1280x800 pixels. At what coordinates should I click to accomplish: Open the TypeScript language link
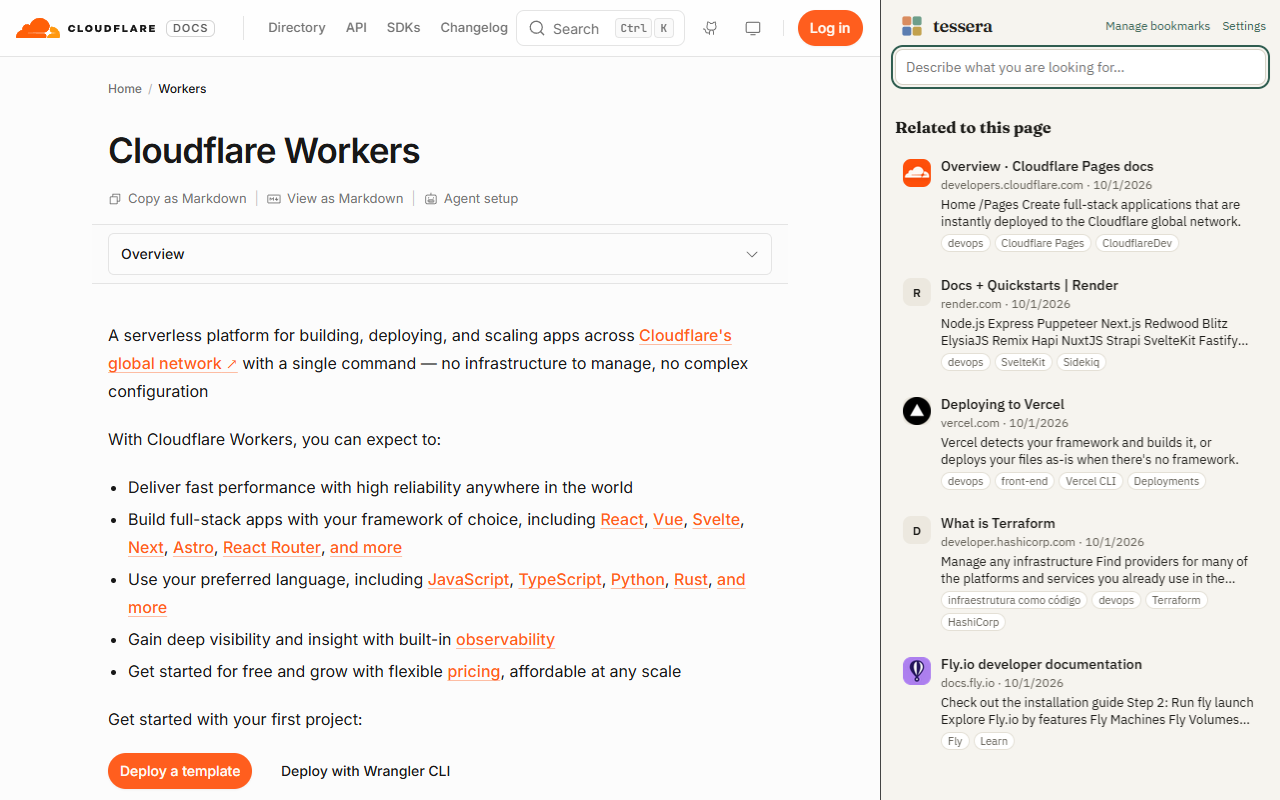560,580
